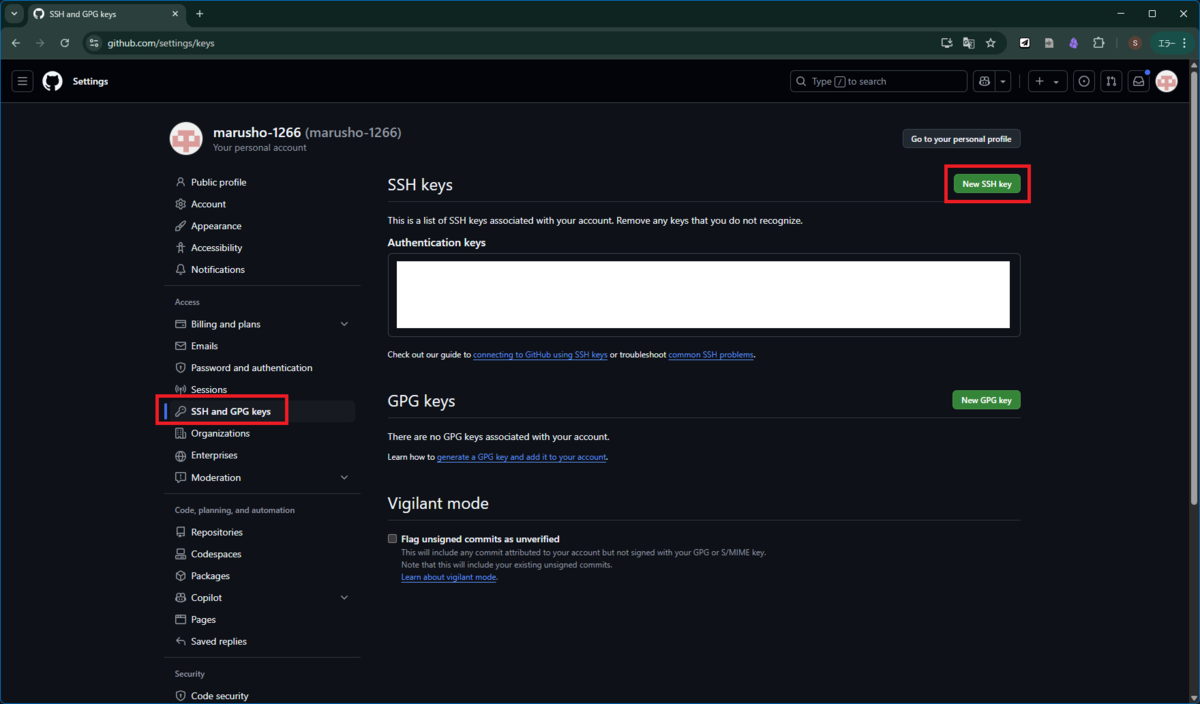1200x704 pixels.
Task: Click the address bar URL github.com/settings/keys
Action: (161, 43)
